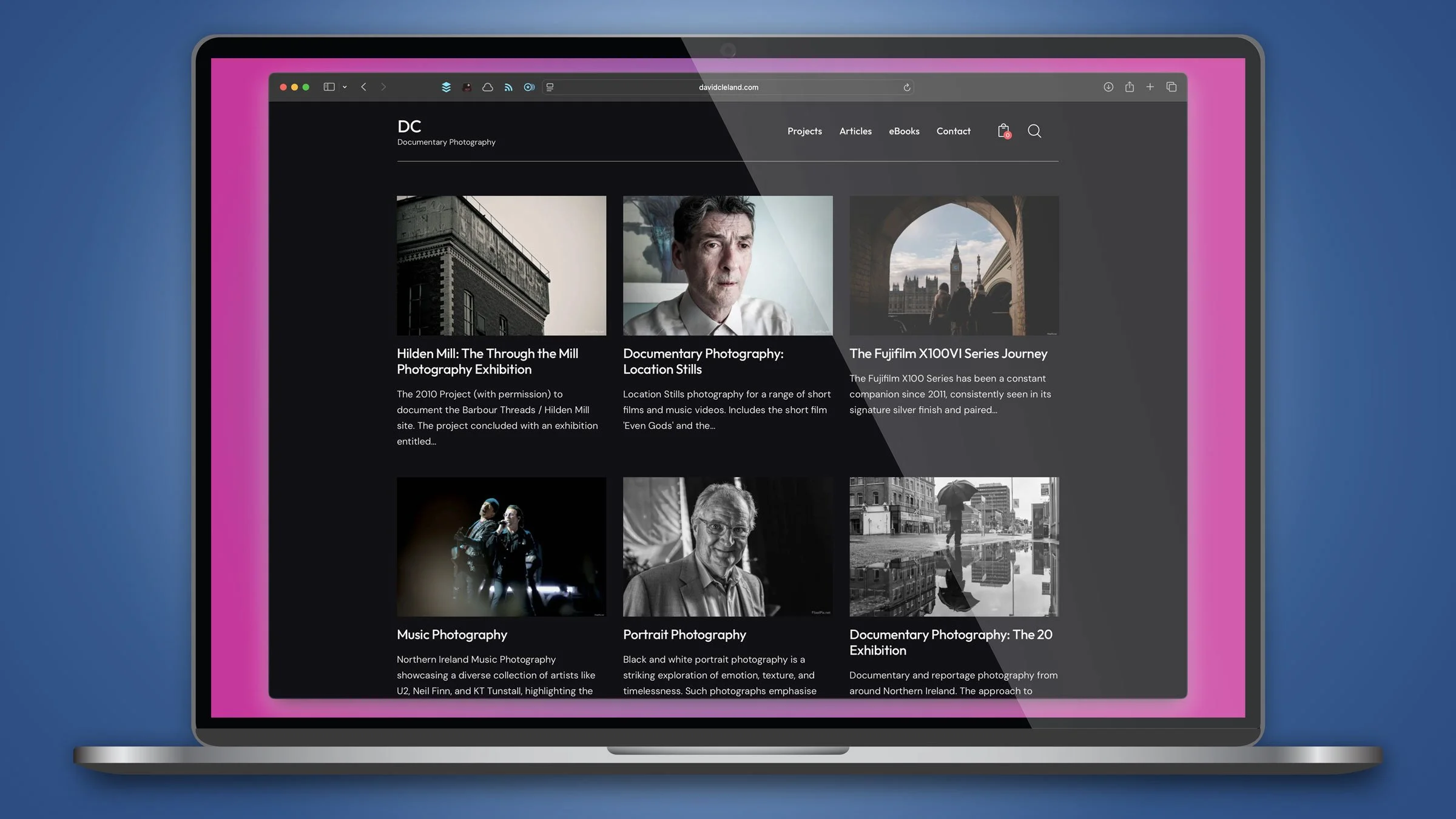The width and height of the screenshot is (1456, 819).
Task: Open the Big Ben archway thumbnail
Action: (954, 265)
